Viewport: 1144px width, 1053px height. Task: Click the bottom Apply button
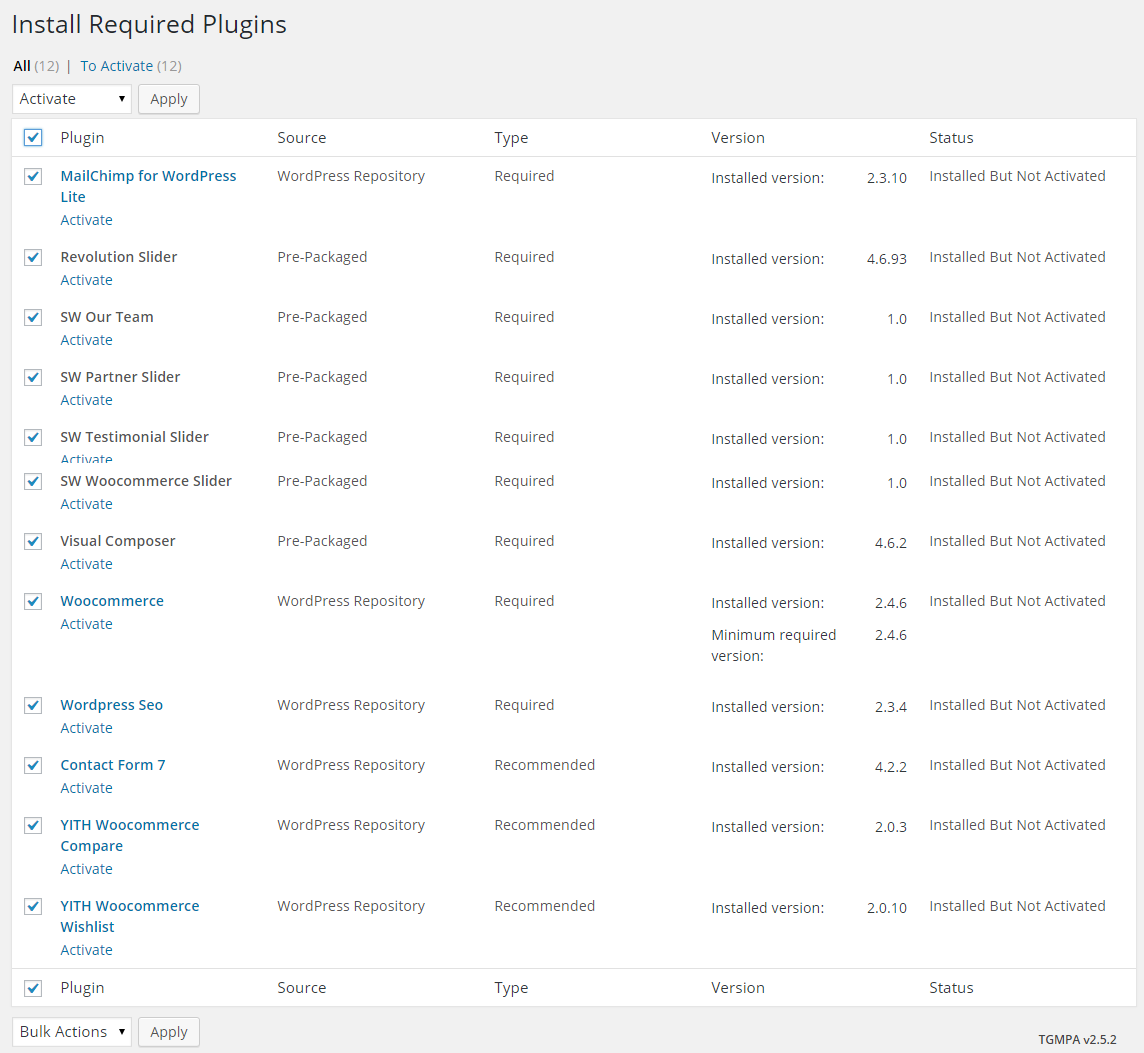pos(169,1032)
